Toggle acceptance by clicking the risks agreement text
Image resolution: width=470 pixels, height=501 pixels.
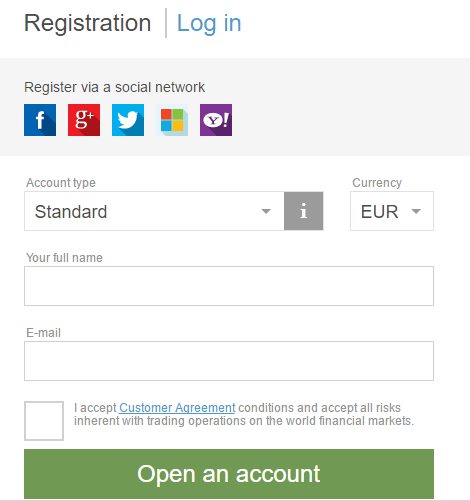tap(244, 414)
